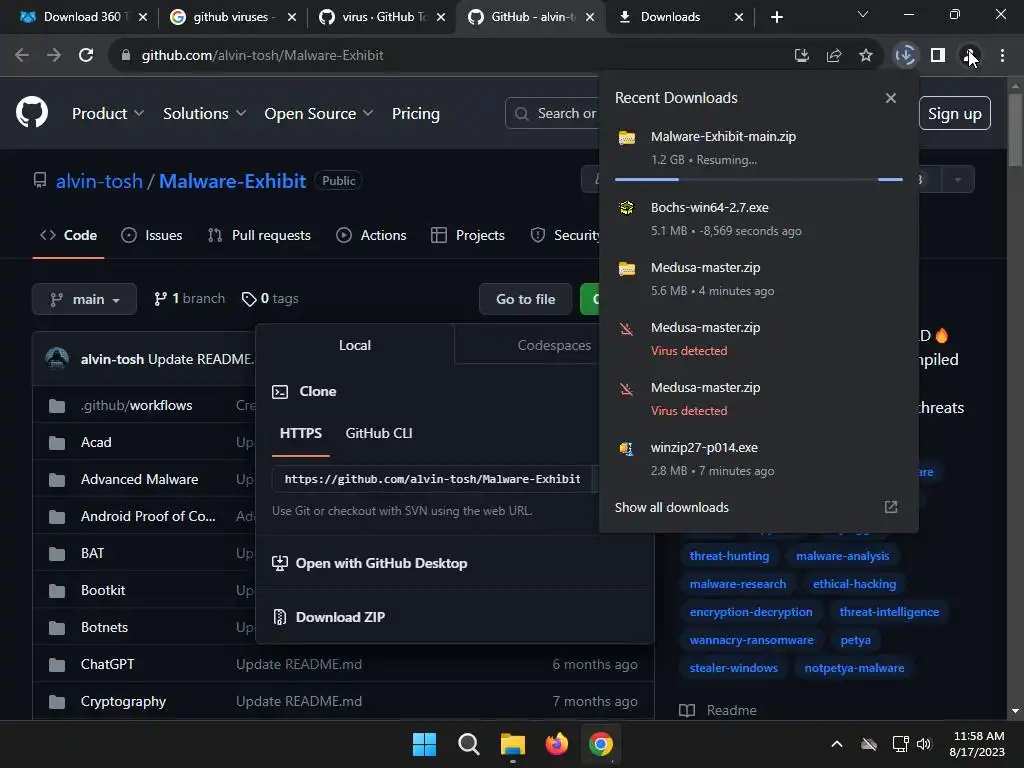Click the Show all downloads external icon
This screenshot has height=768, width=1024.
(891, 507)
